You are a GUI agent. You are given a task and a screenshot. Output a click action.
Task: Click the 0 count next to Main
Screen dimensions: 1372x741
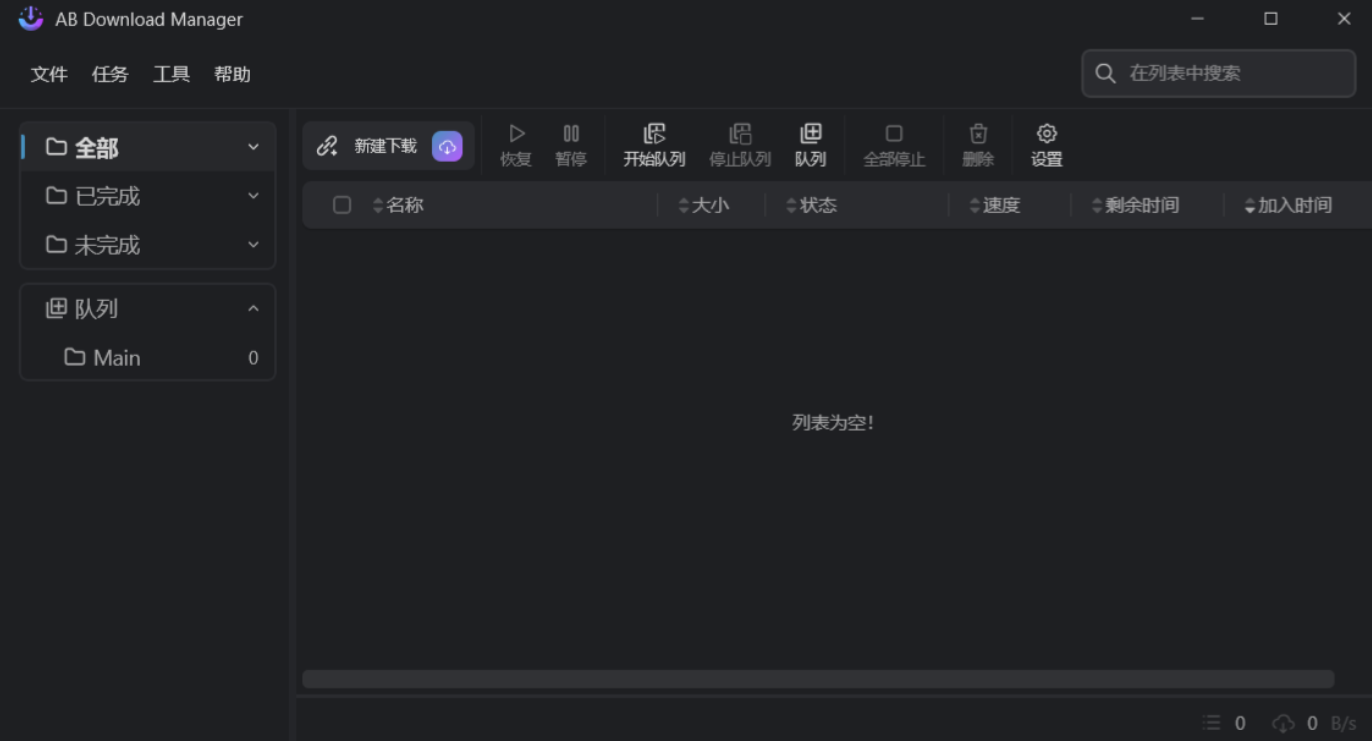pos(253,357)
